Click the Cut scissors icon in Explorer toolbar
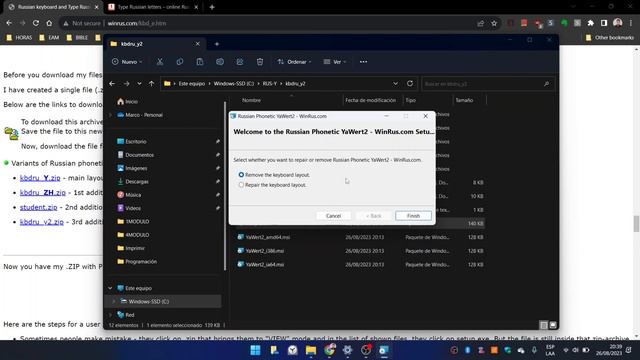640x360 pixels. tap(160, 62)
